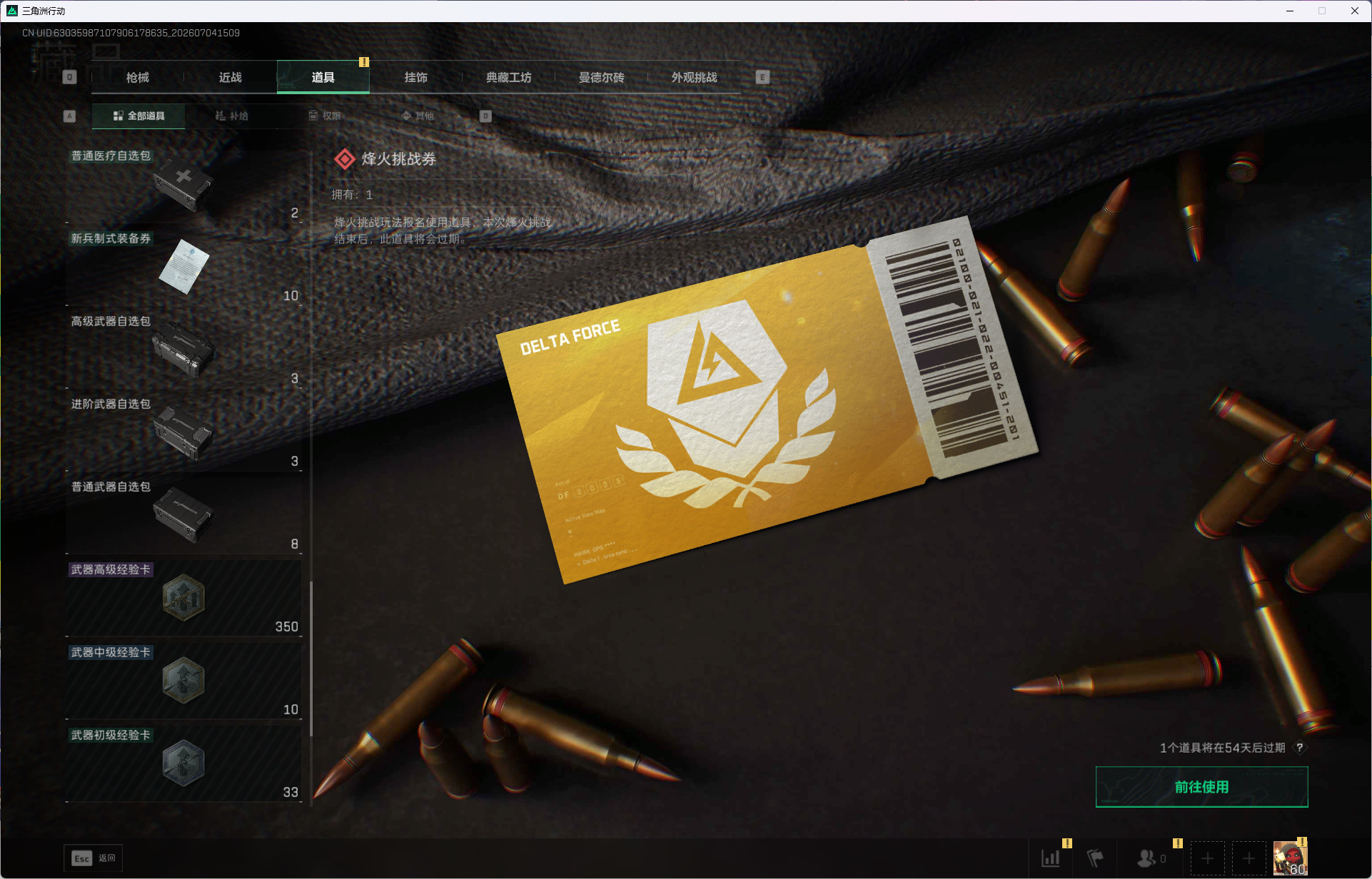Go to the 典藏工坊 tab
The height and width of the screenshot is (879, 1372).
tap(509, 77)
